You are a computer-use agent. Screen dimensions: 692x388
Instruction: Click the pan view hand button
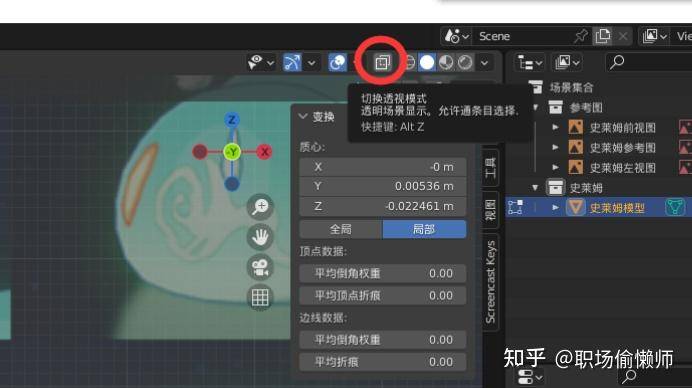pos(260,237)
